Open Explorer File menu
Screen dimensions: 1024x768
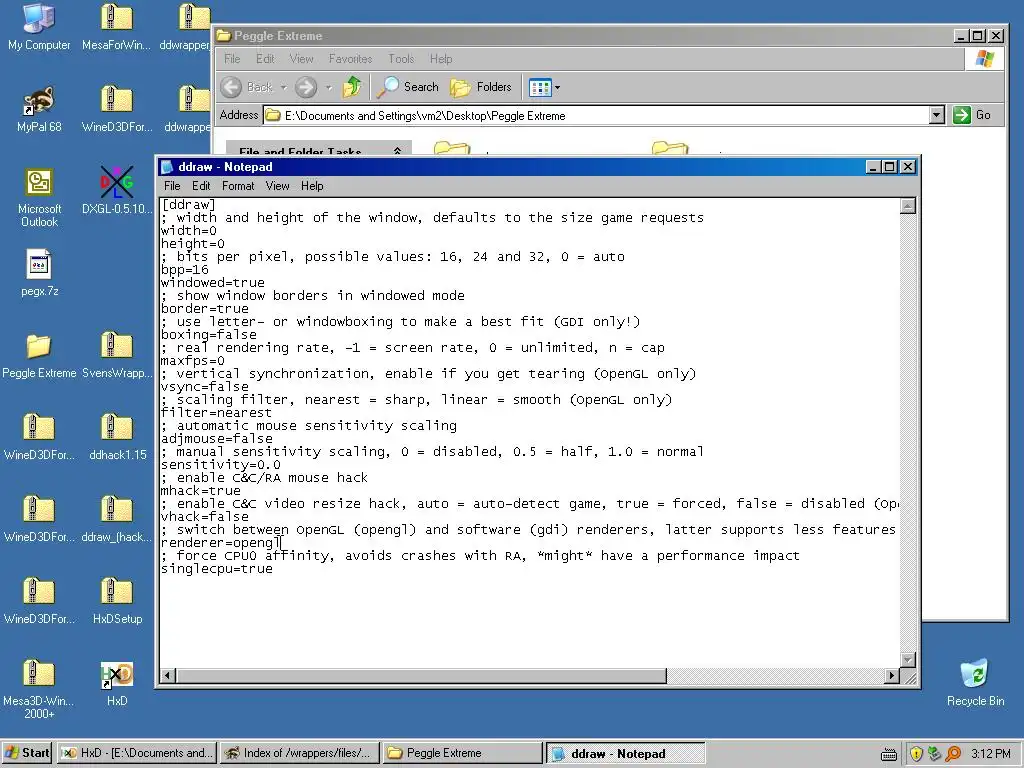coord(232,59)
